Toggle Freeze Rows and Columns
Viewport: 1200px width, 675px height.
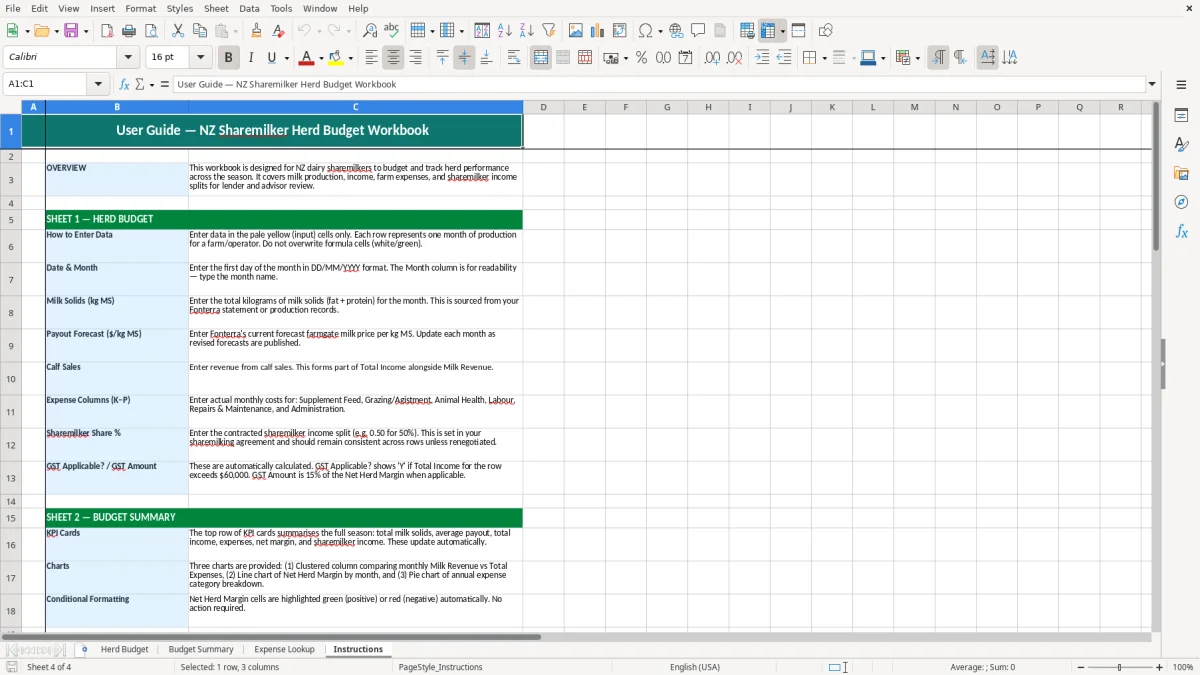click(768, 31)
